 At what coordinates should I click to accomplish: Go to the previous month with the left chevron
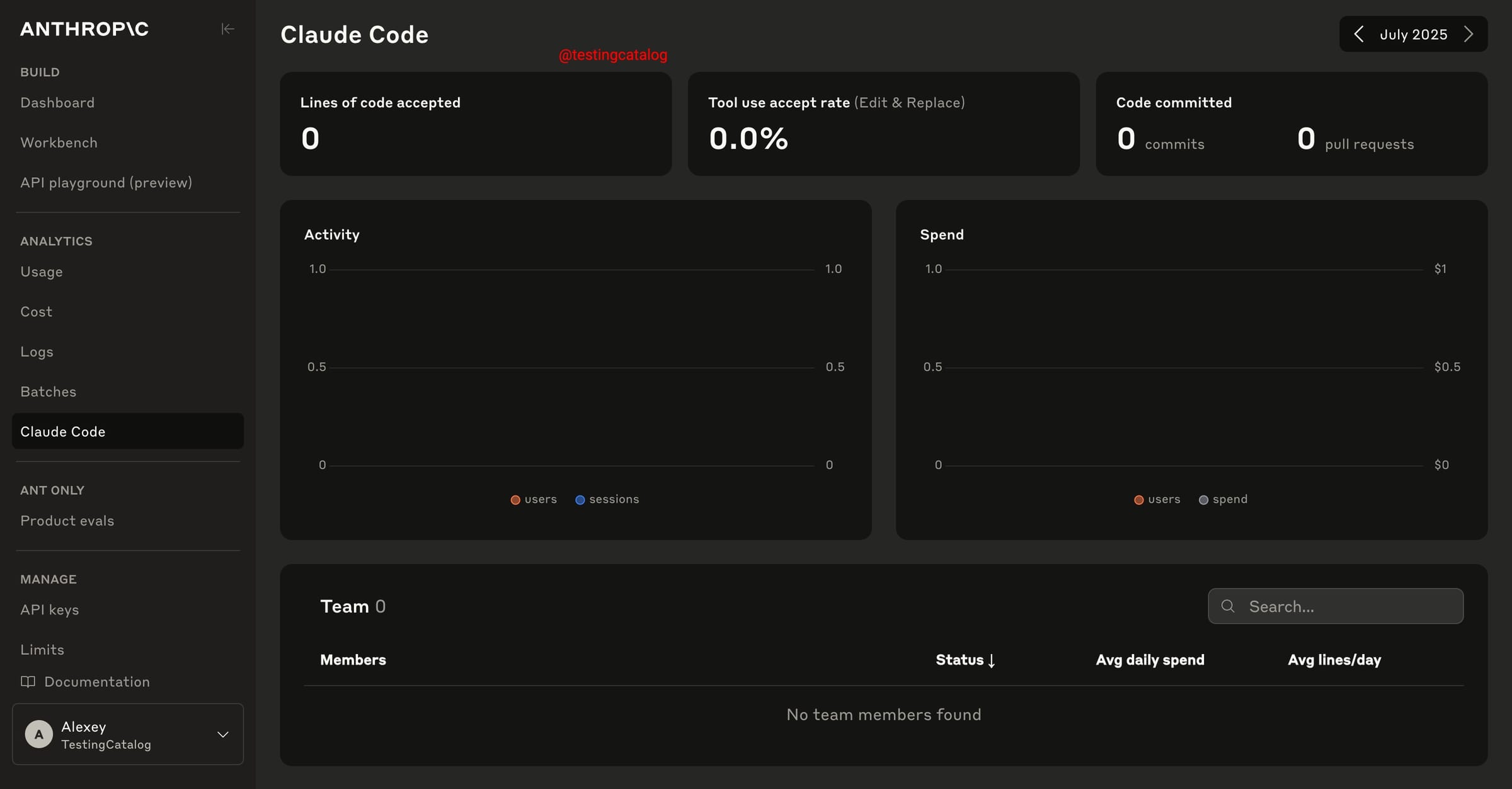tap(1358, 34)
